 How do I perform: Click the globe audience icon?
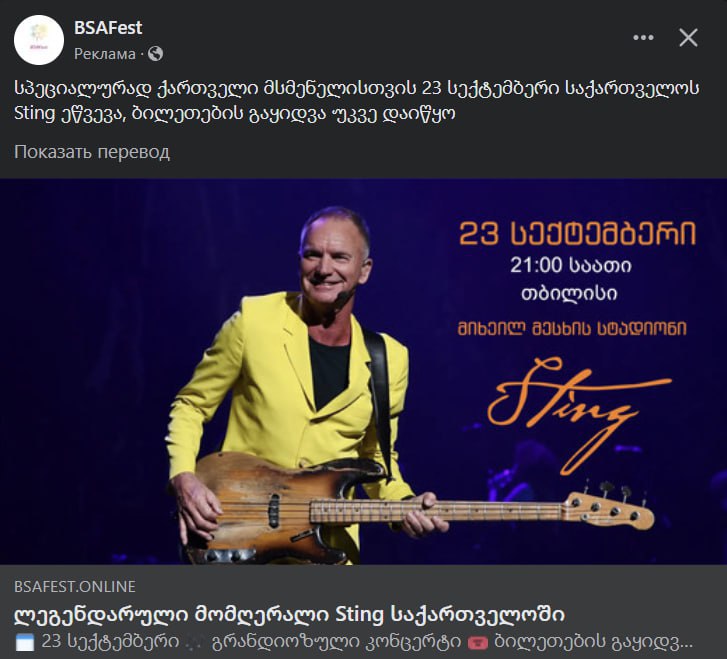pyautogui.click(x=155, y=53)
